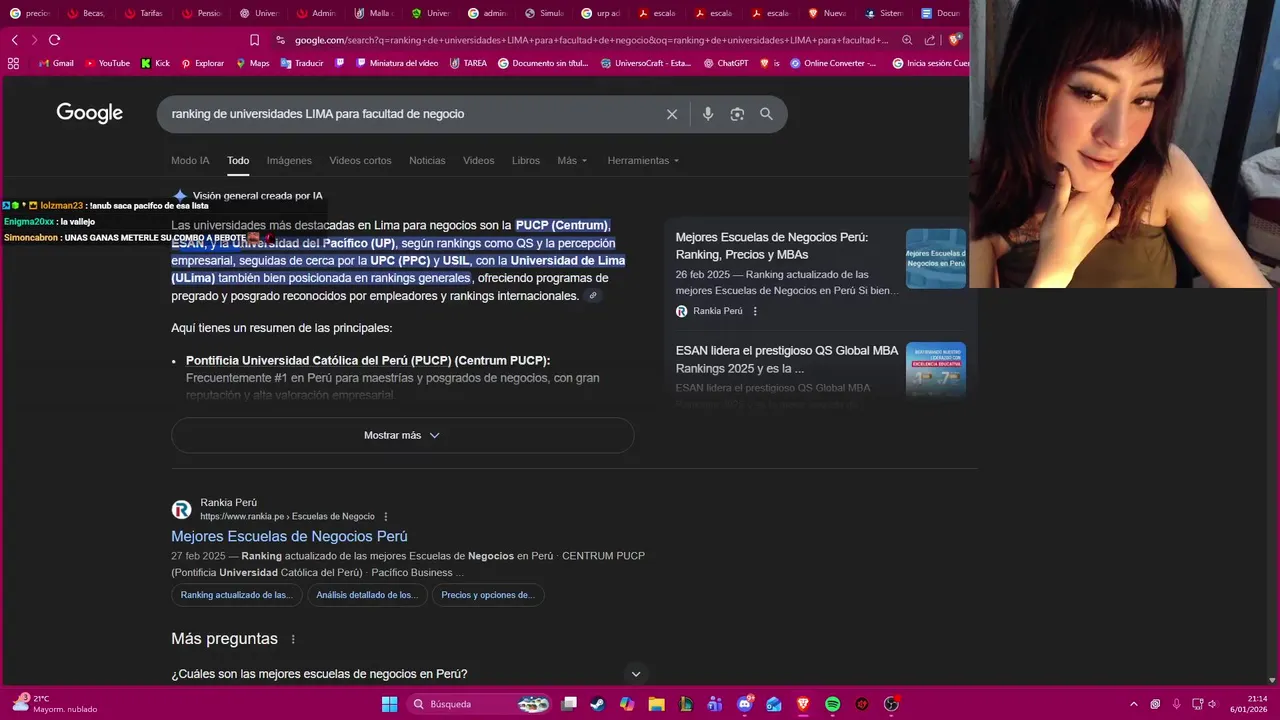
Task: Open the Gmail bookmark
Action: pos(56,63)
